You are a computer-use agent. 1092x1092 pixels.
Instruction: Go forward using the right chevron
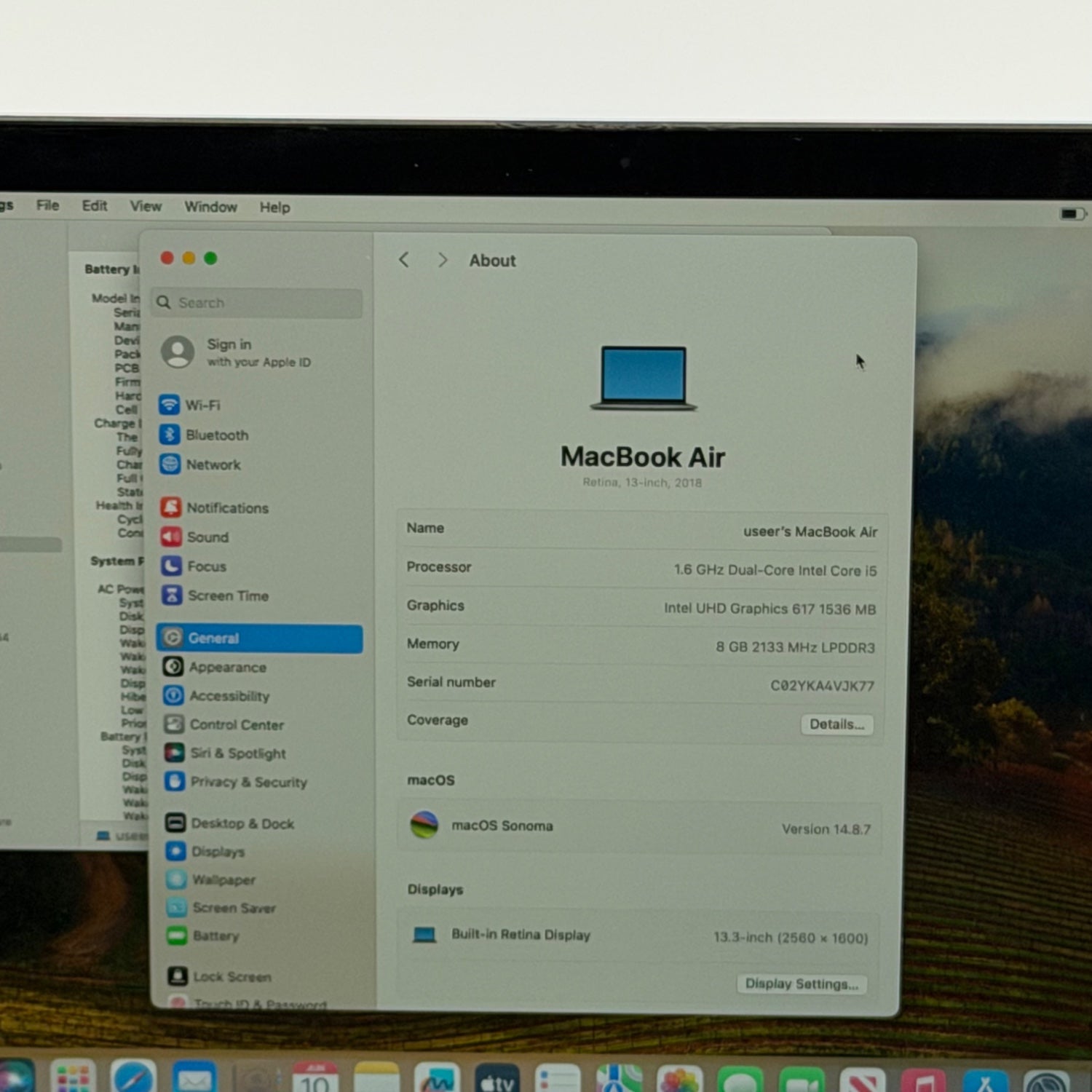(442, 260)
